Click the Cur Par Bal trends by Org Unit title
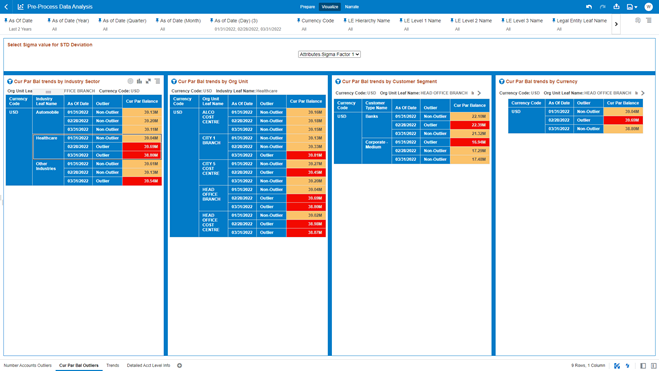This screenshot has width=659, height=371. click(x=213, y=82)
